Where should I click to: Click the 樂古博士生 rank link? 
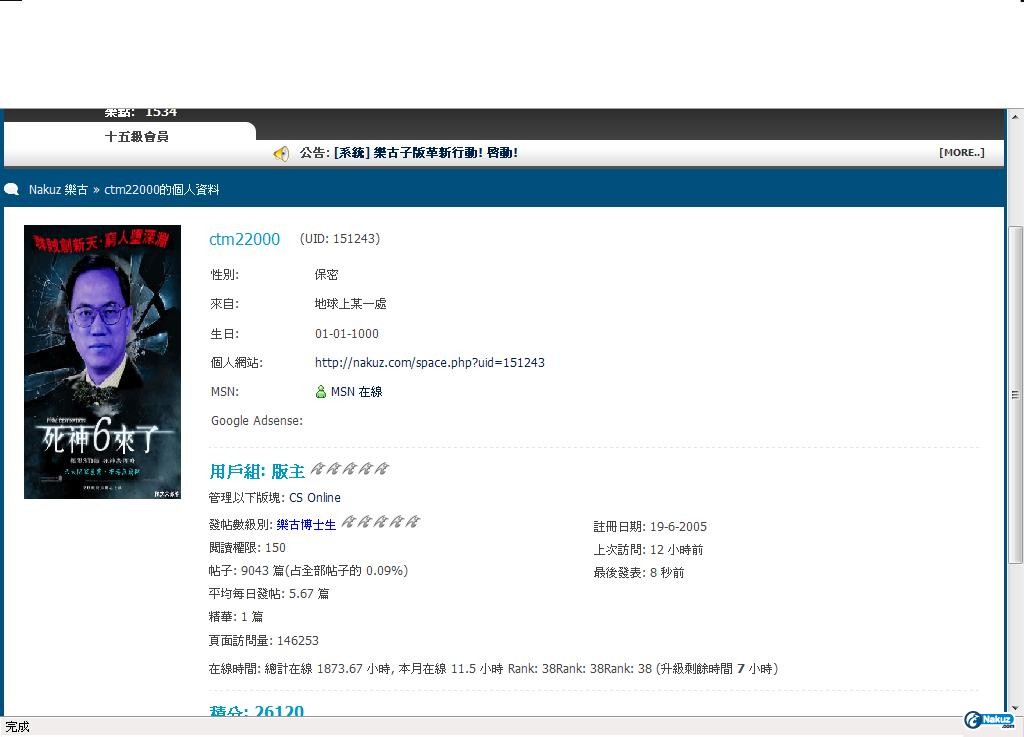pyautogui.click(x=306, y=525)
